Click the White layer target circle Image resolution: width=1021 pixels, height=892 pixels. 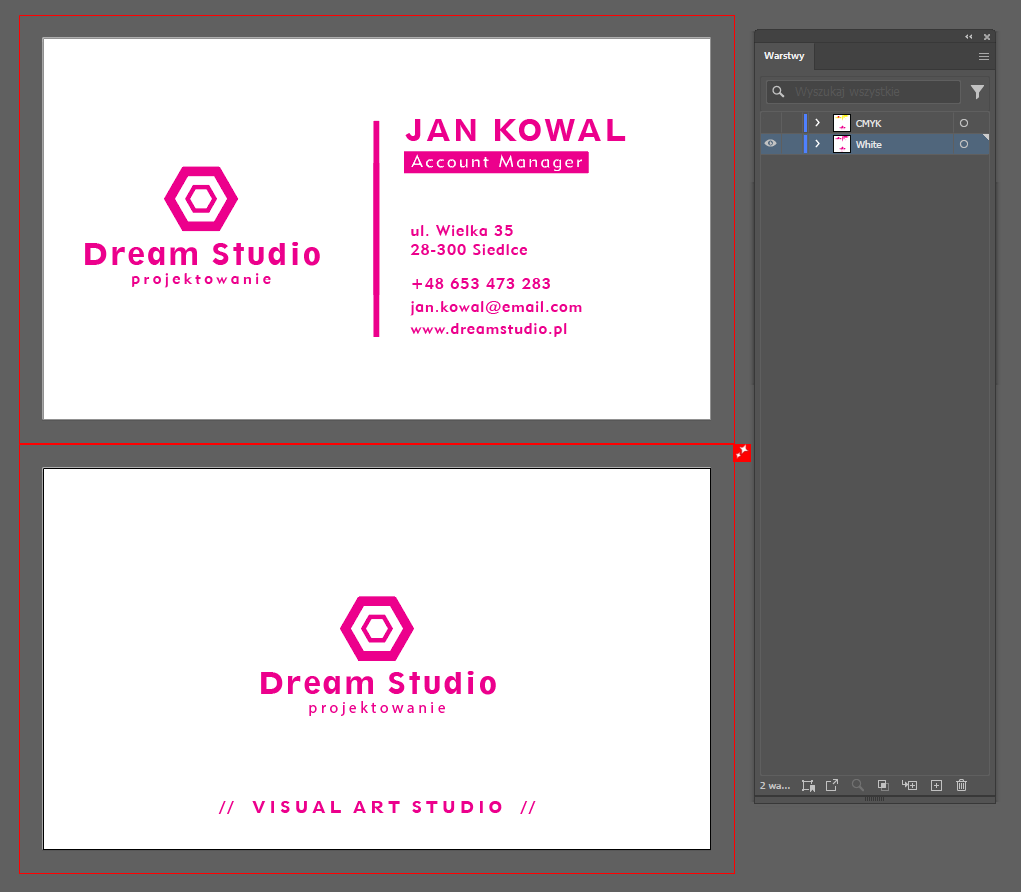pyautogui.click(x=964, y=144)
